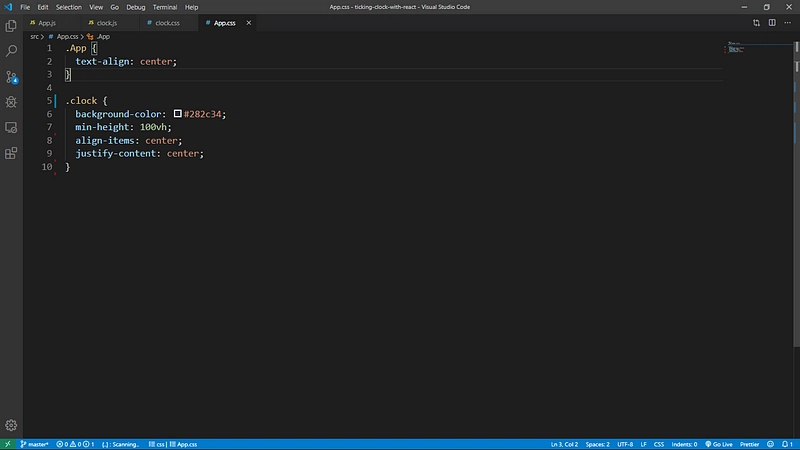Image resolution: width=800 pixels, height=450 pixels.
Task: Place cursor on text-align: center line
Action: point(126,61)
